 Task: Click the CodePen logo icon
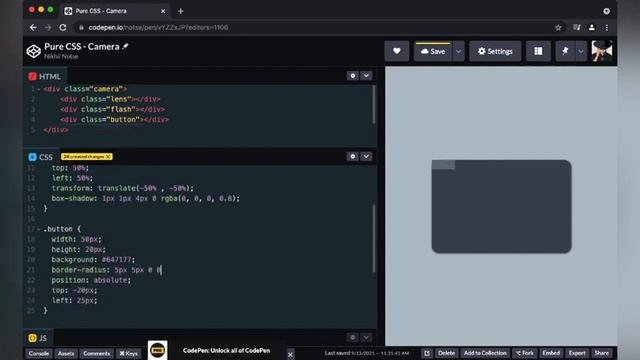coord(33,51)
